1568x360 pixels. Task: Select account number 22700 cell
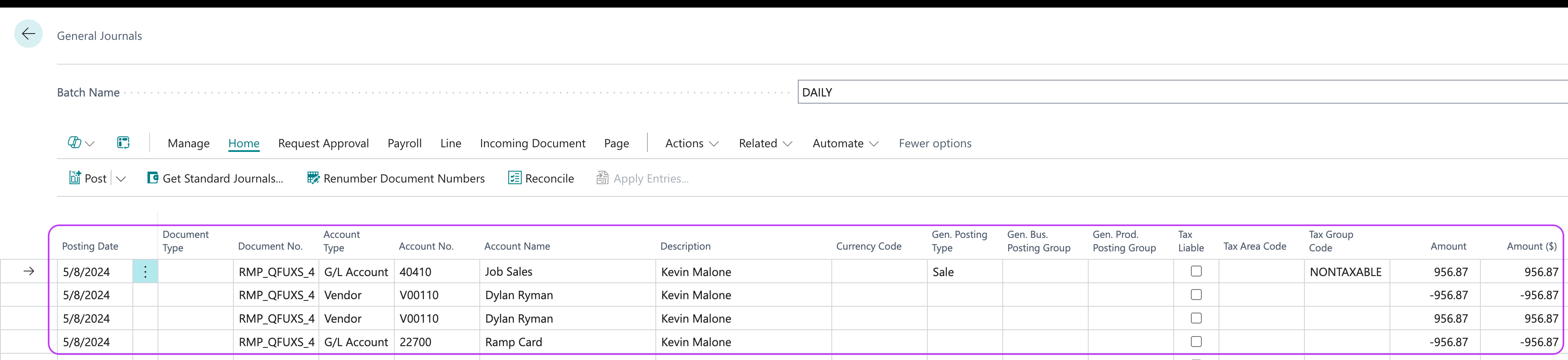437,342
